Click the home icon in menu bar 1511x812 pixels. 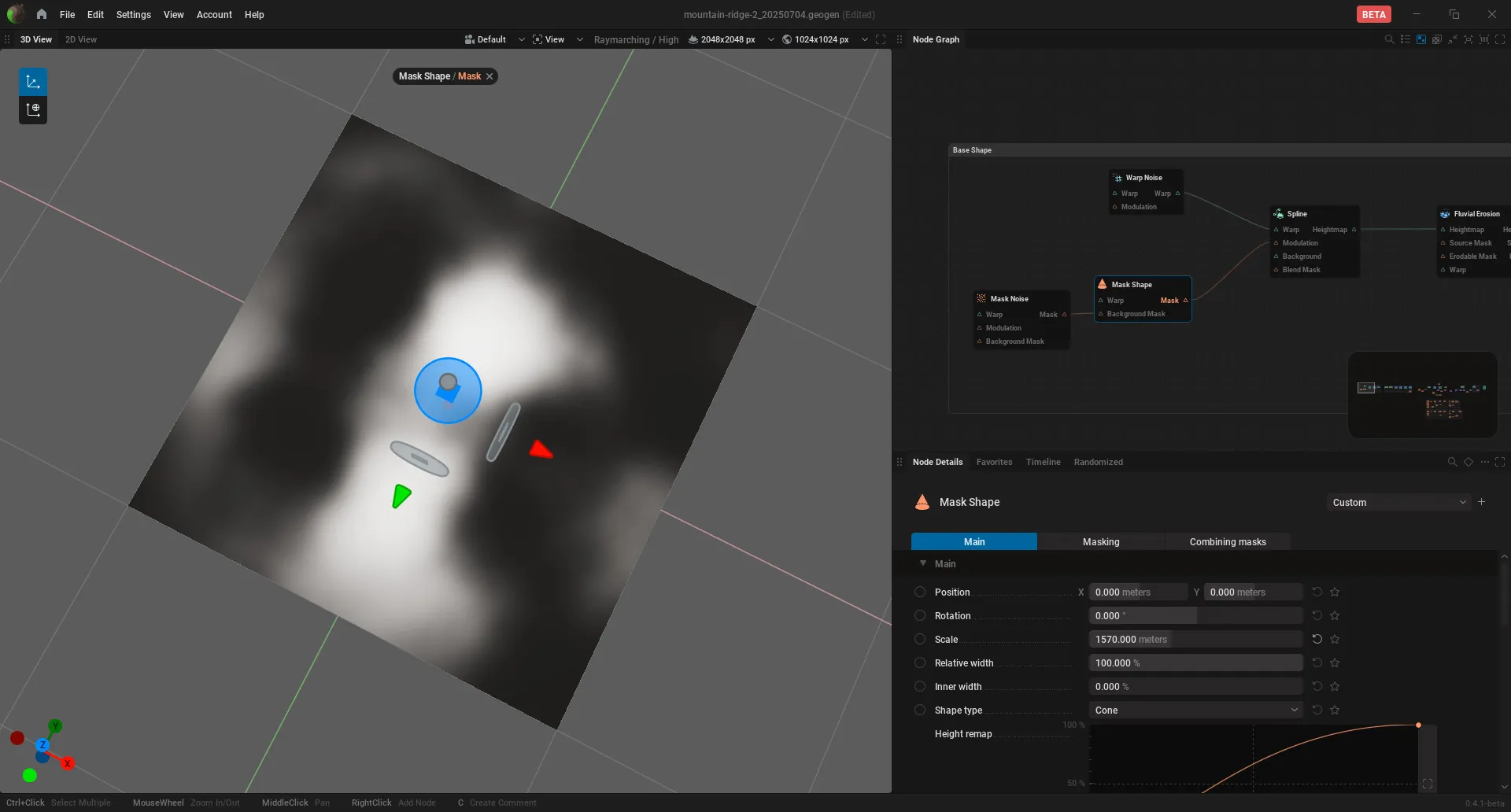[41, 14]
